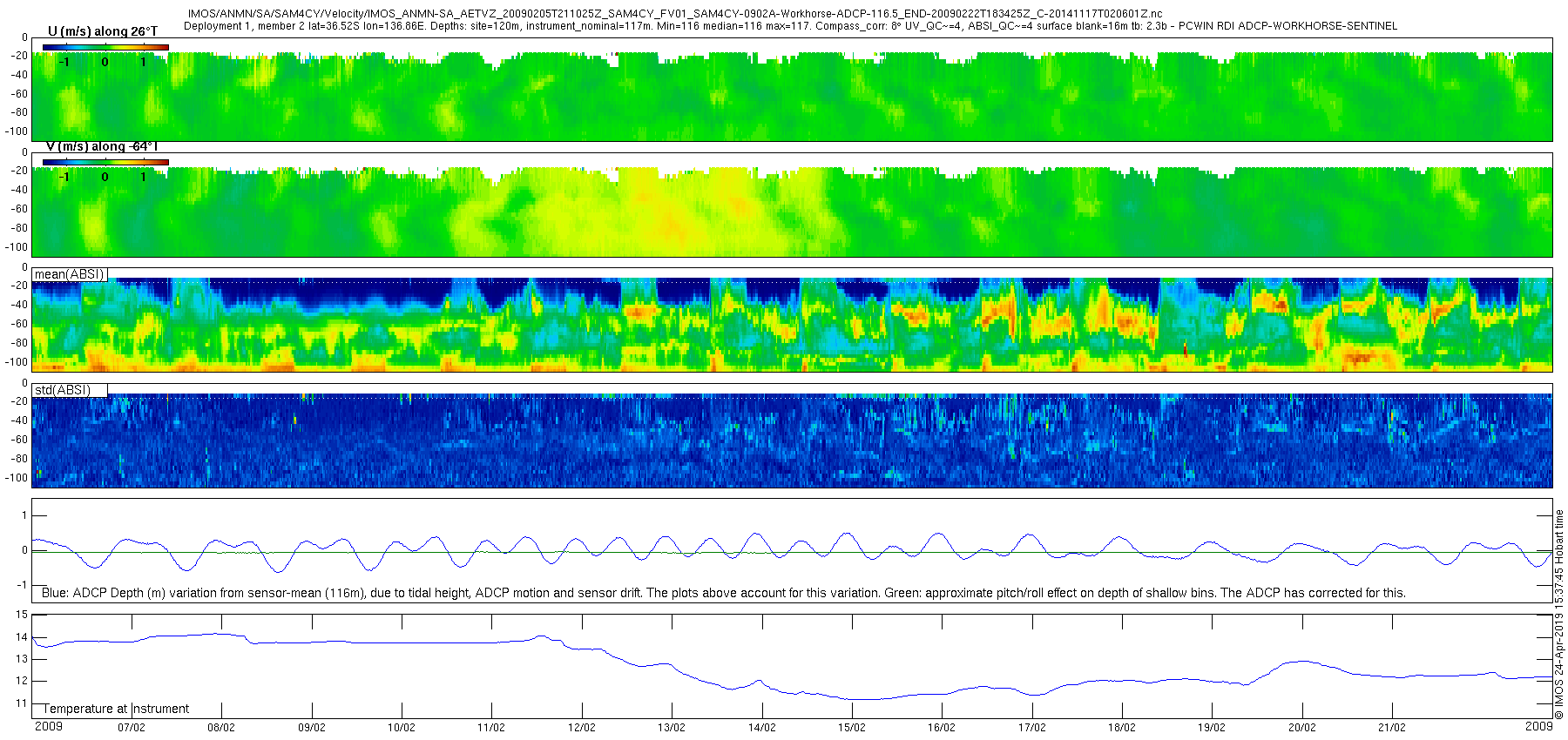Select the file path title line at top
This screenshot has width=1568, height=740.
[675, 14]
